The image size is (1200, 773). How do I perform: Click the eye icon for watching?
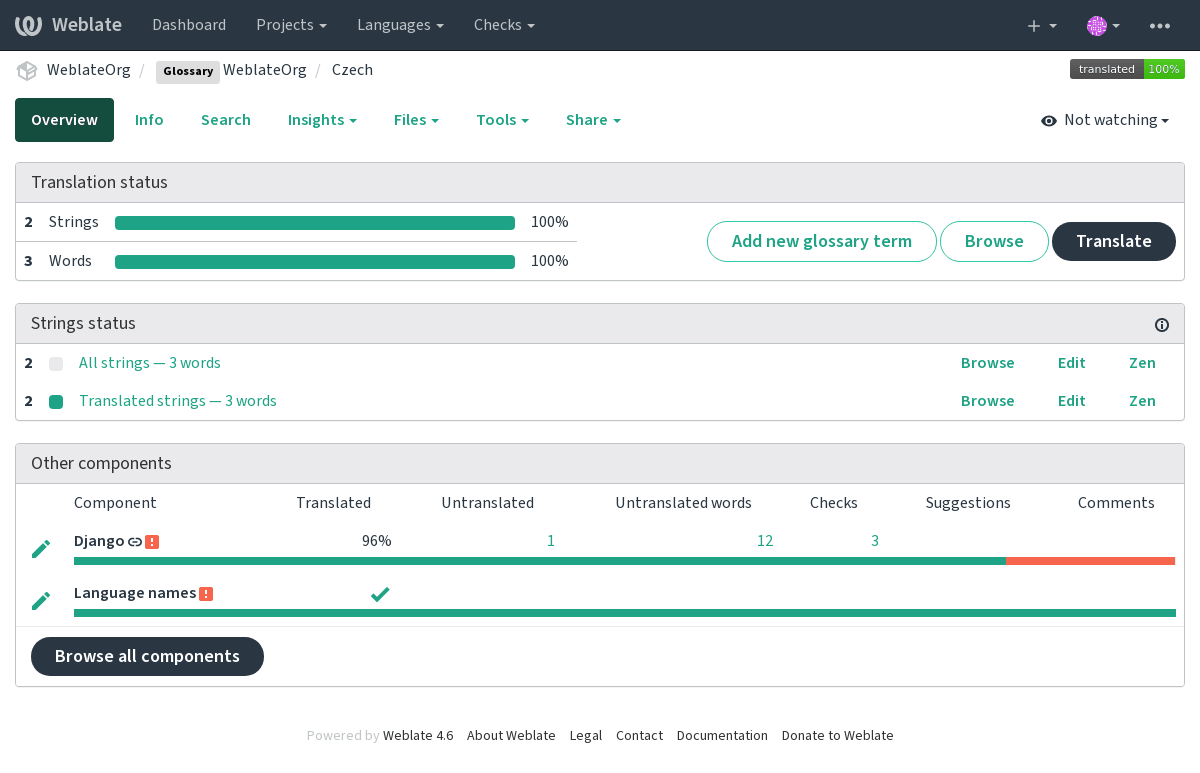tap(1049, 121)
